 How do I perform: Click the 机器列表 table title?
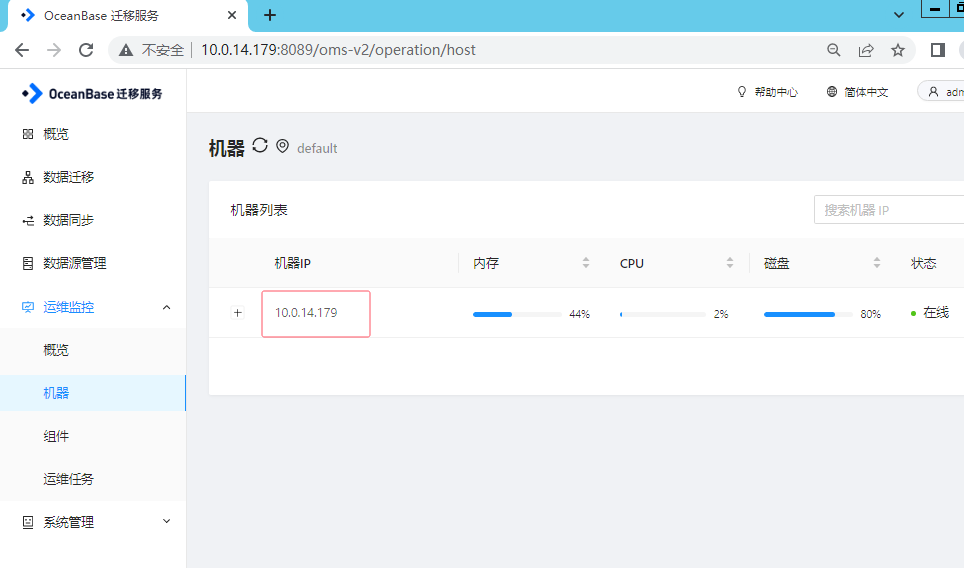point(259,210)
